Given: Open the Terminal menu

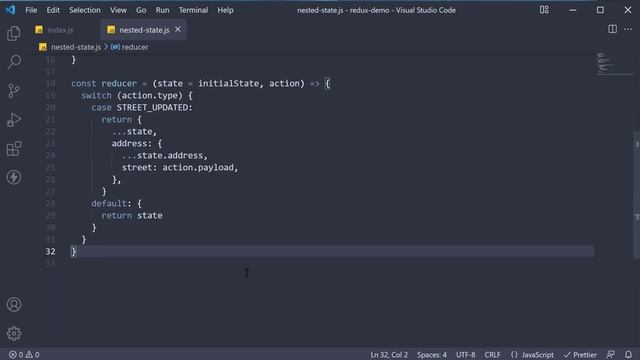Looking at the screenshot, I should click(x=193, y=10).
